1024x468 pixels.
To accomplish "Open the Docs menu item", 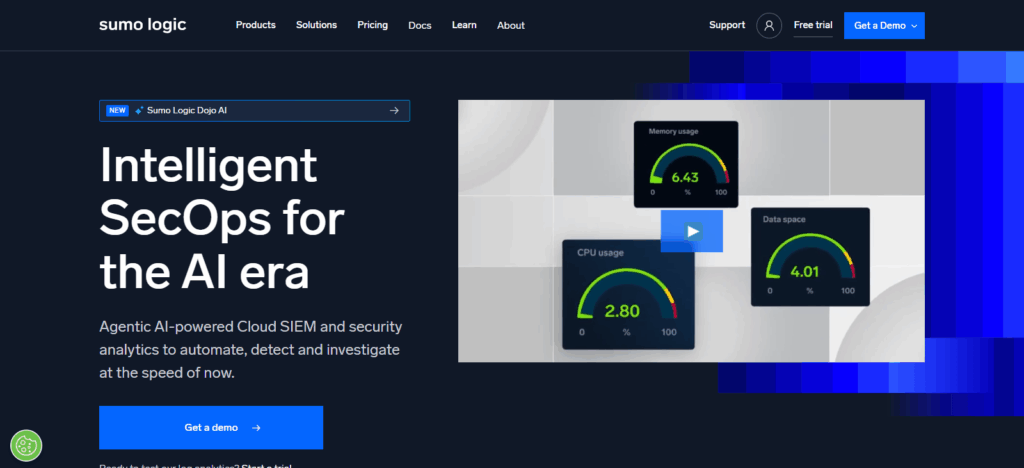I will pyautogui.click(x=420, y=26).
